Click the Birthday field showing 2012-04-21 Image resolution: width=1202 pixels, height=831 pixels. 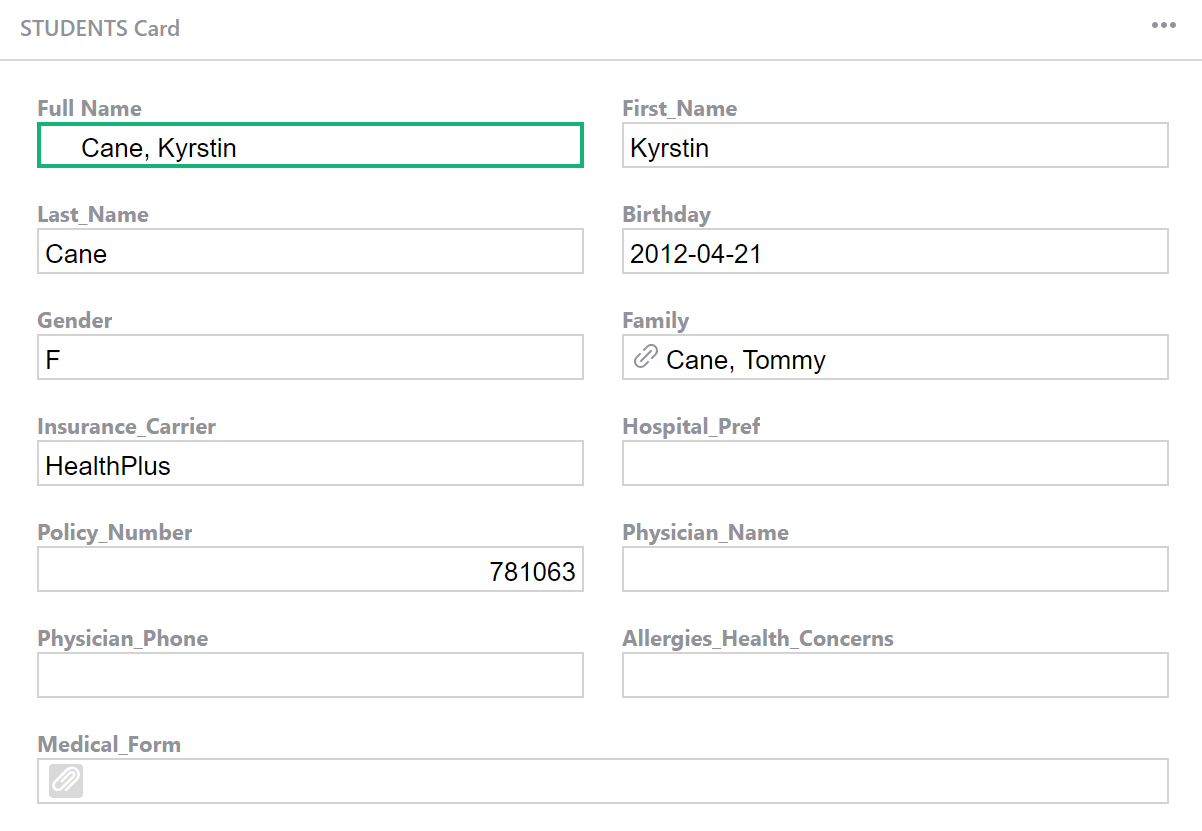click(x=894, y=252)
